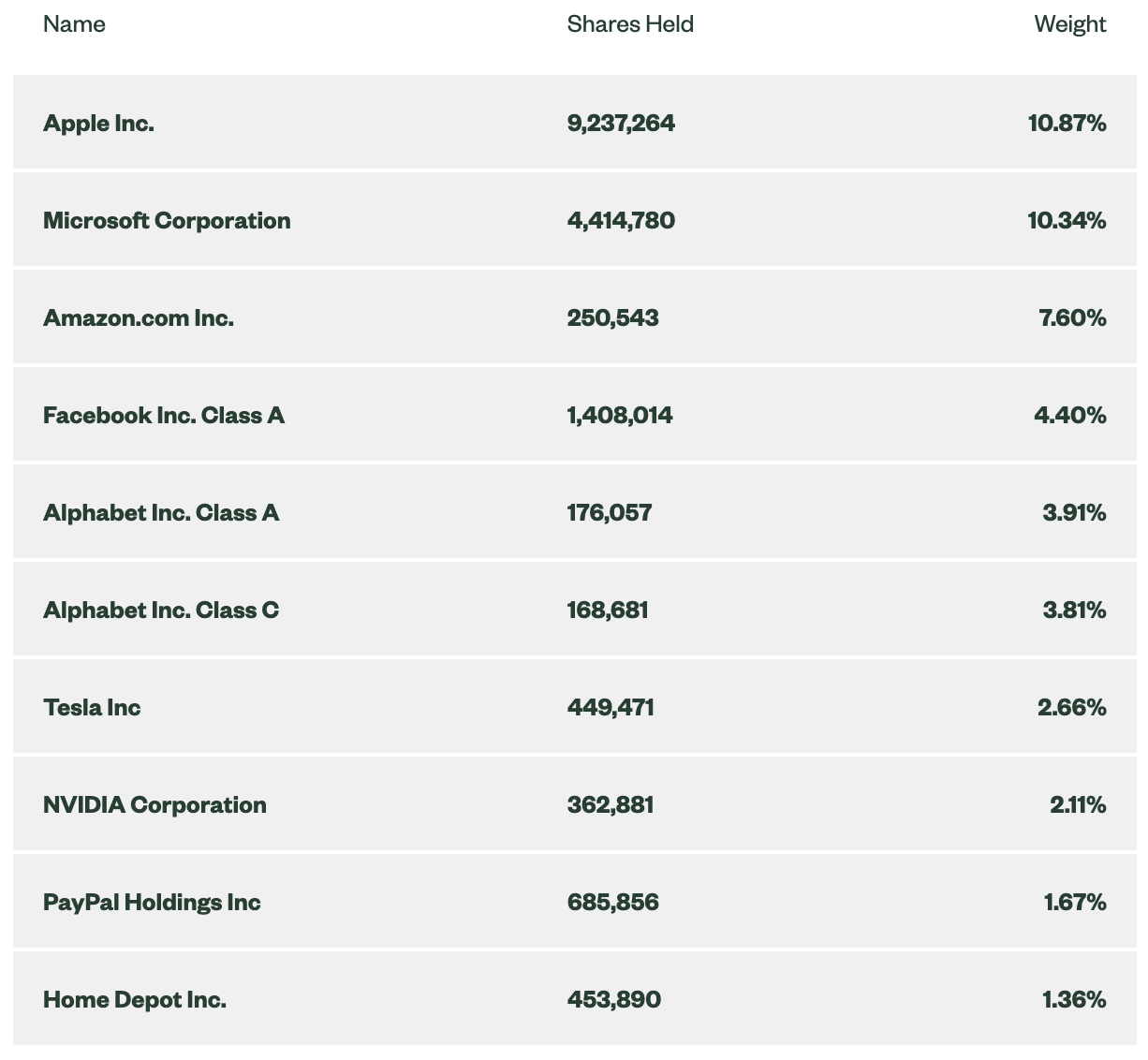Click the shares value 362,881
This screenshot has width=1148, height=1060.
pyautogui.click(x=611, y=804)
